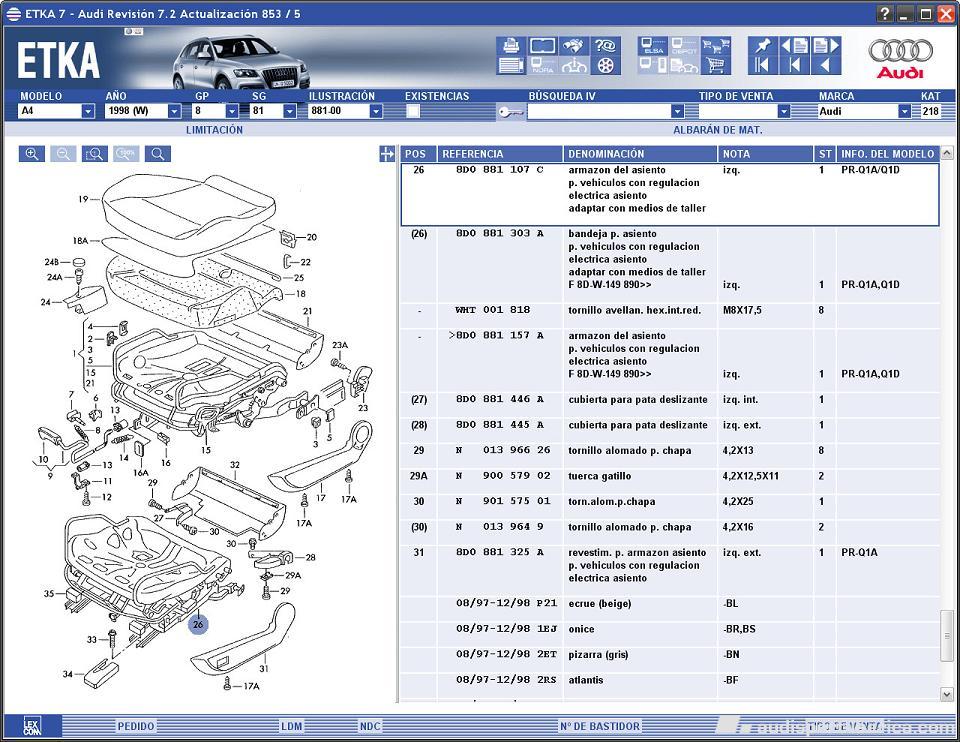The height and width of the screenshot is (742, 960).
Task: Click the NDC button
Action: 370,726
